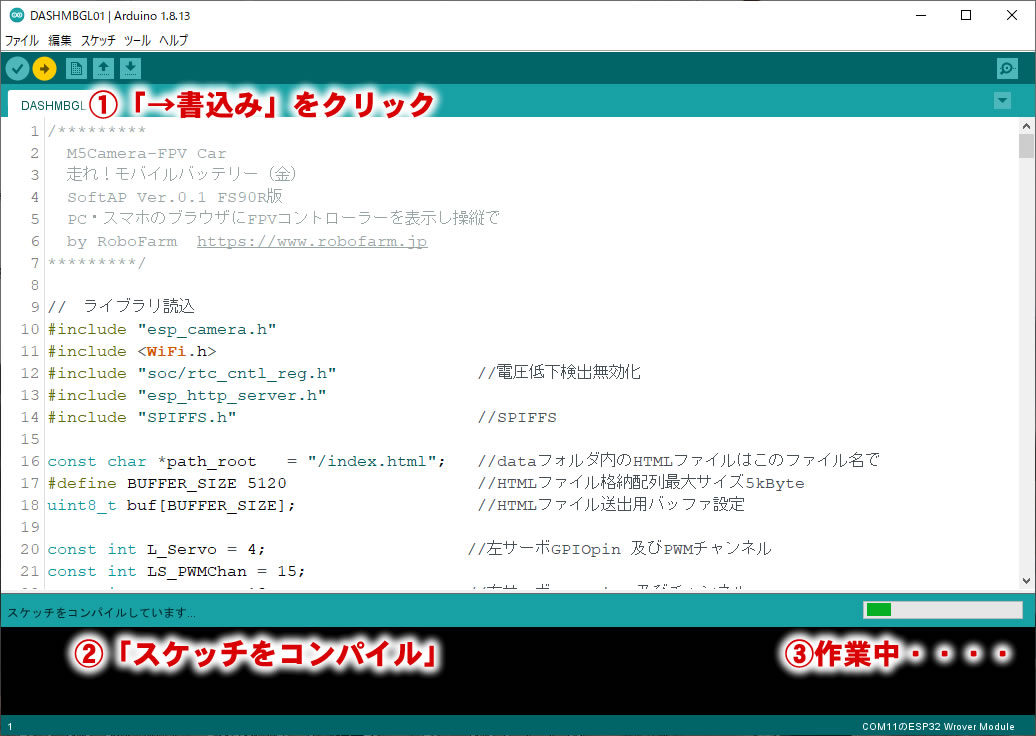Click the //電圧低下検出無効化 comment
This screenshot has width=1036, height=736.
(558, 372)
